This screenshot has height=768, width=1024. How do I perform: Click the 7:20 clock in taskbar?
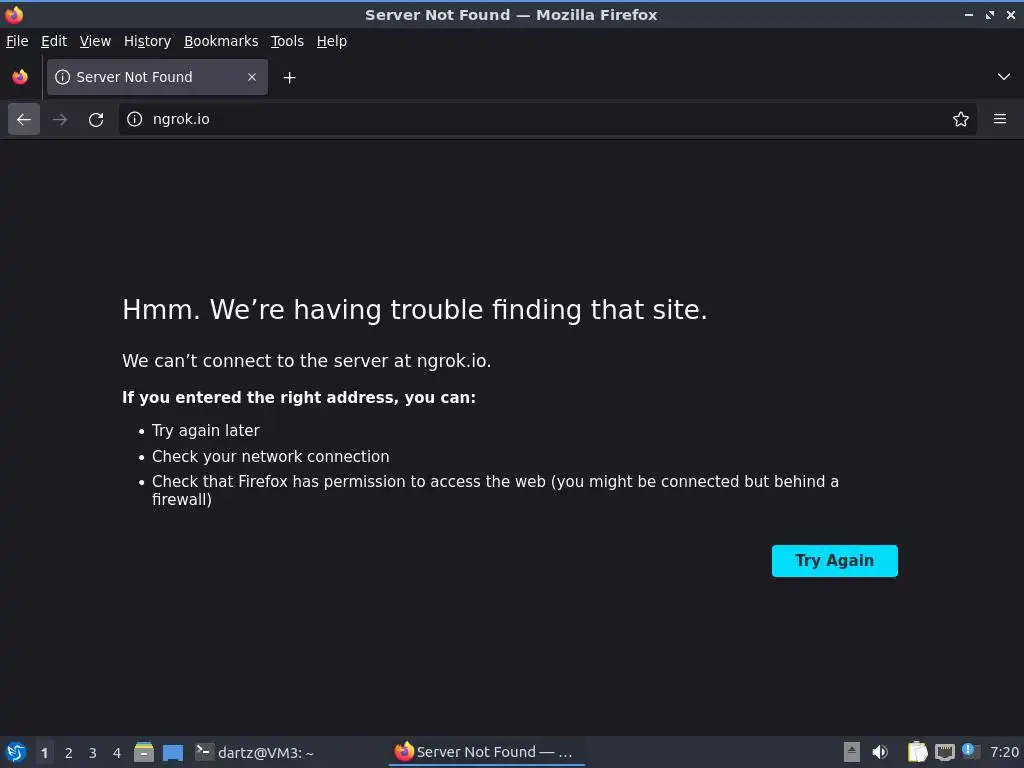click(x=1004, y=752)
